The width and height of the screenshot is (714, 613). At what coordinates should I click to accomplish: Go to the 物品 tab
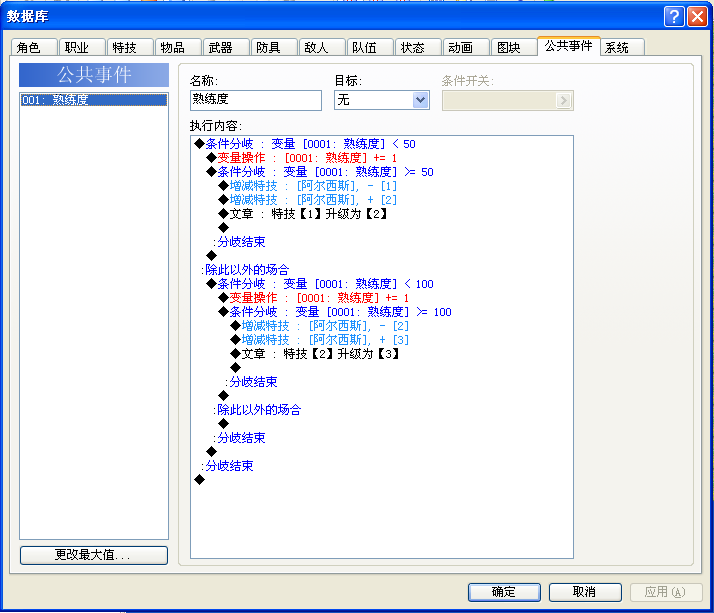point(178,47)
